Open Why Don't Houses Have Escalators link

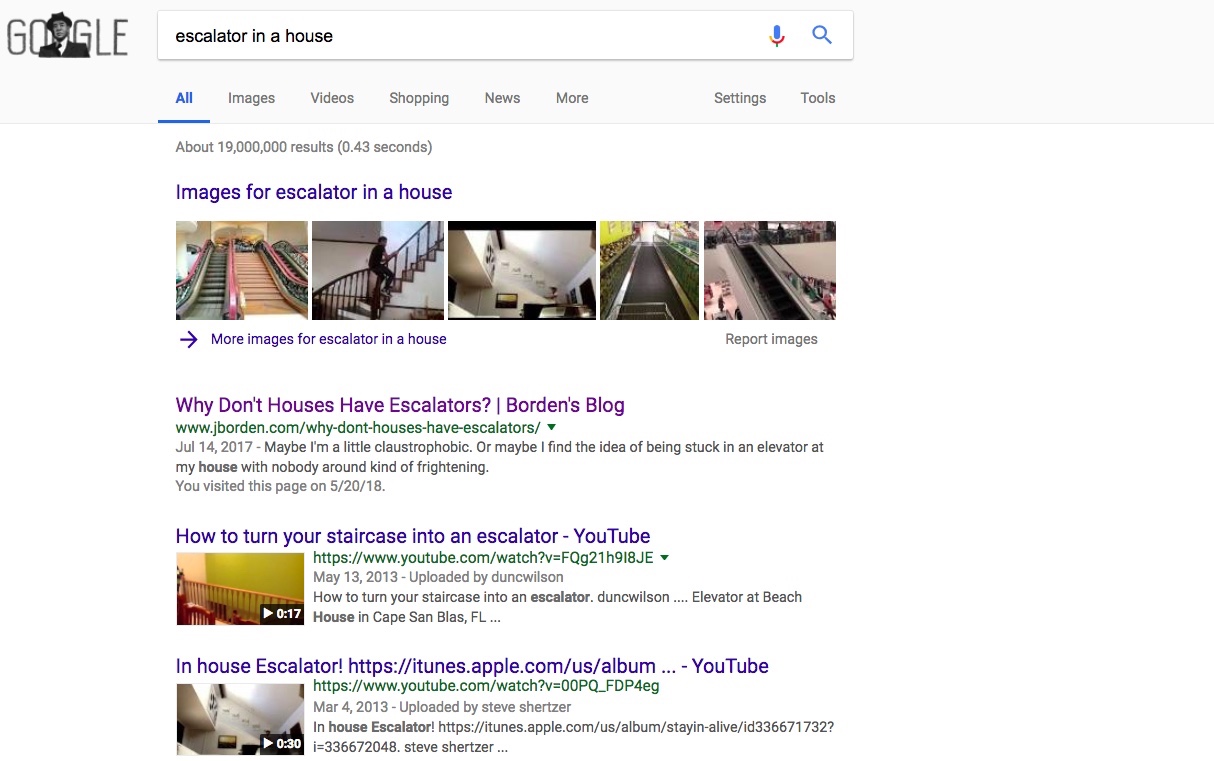coord(400,405)
